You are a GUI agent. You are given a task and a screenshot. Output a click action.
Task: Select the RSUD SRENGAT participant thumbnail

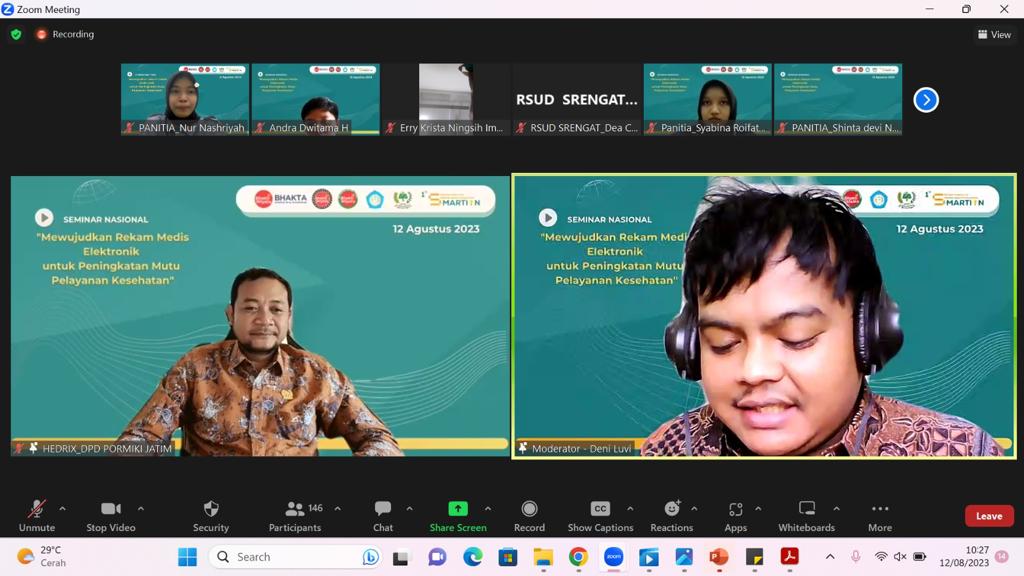[577, 99]
